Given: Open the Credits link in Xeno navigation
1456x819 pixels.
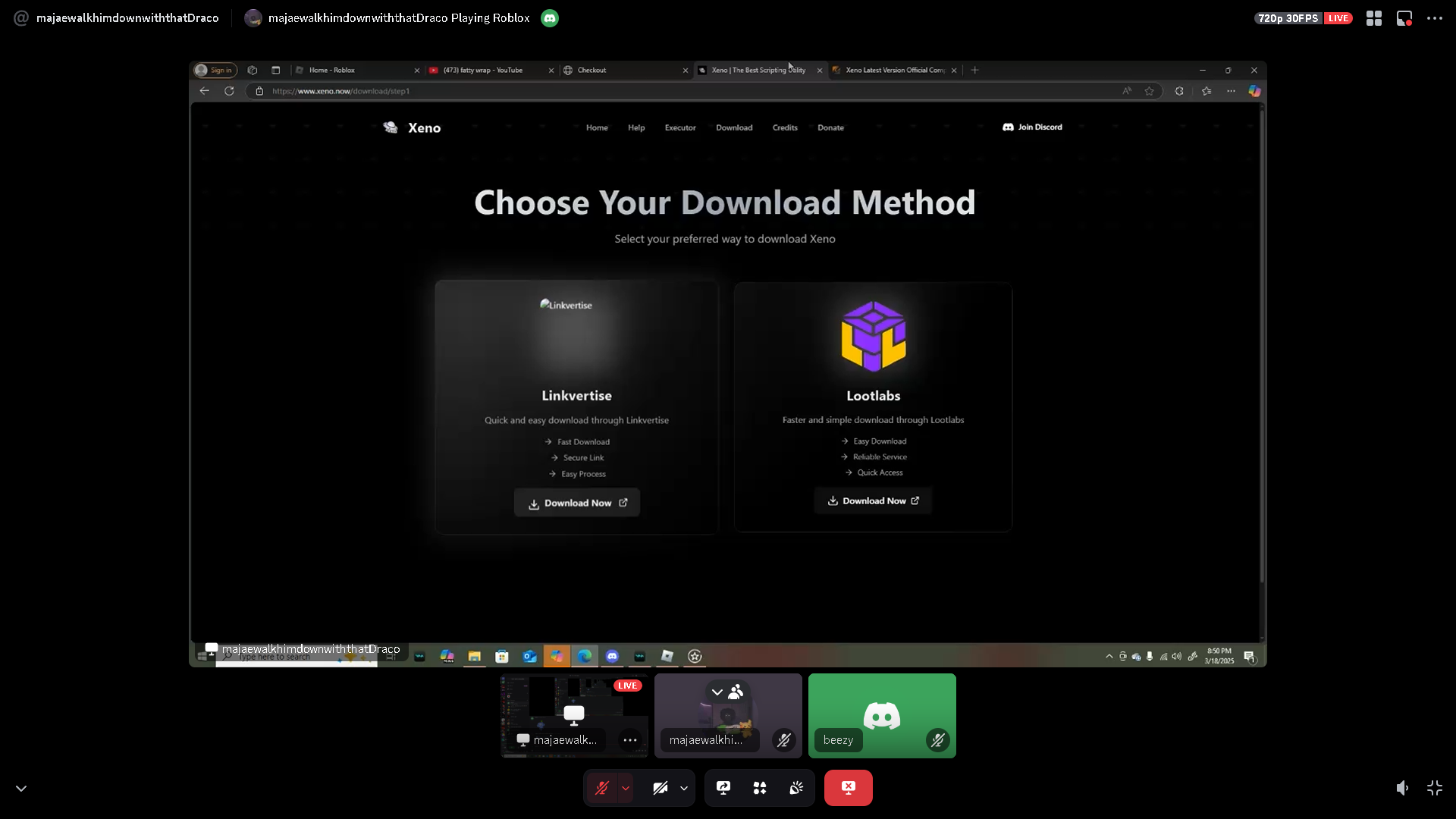Looking at the screenshot, I should point(785,127).
